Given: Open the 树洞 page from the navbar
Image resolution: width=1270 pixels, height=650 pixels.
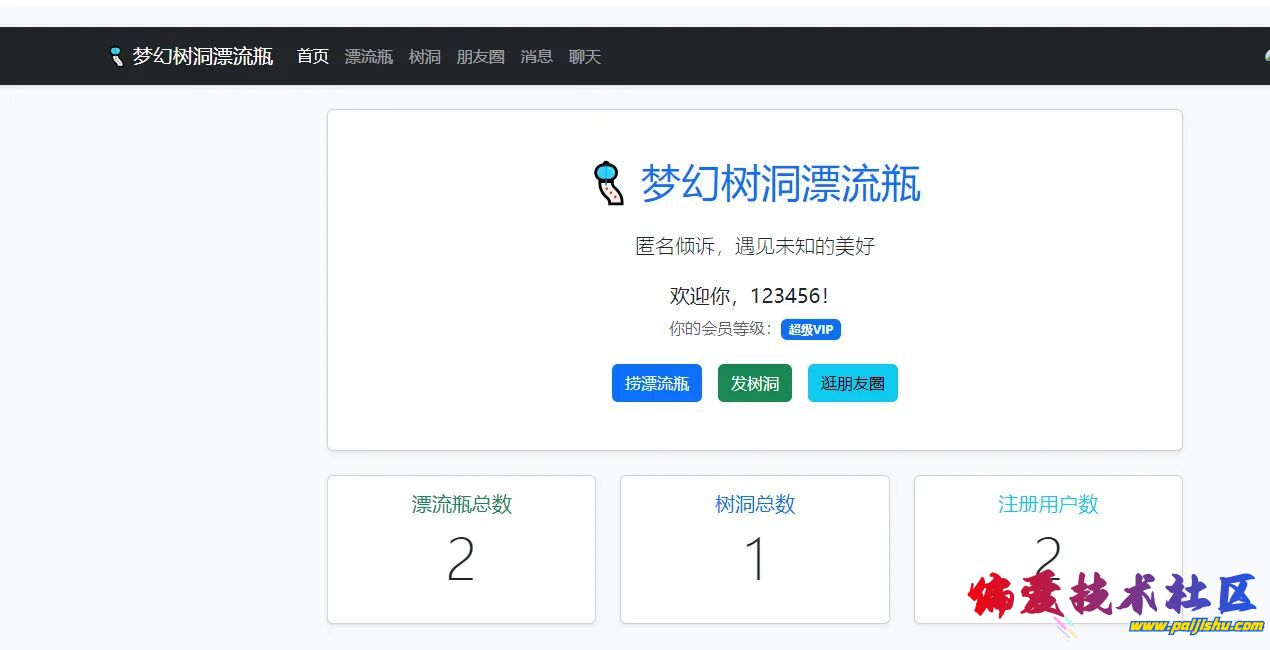Looking at the screenshot, I should (x=425, y=57).
